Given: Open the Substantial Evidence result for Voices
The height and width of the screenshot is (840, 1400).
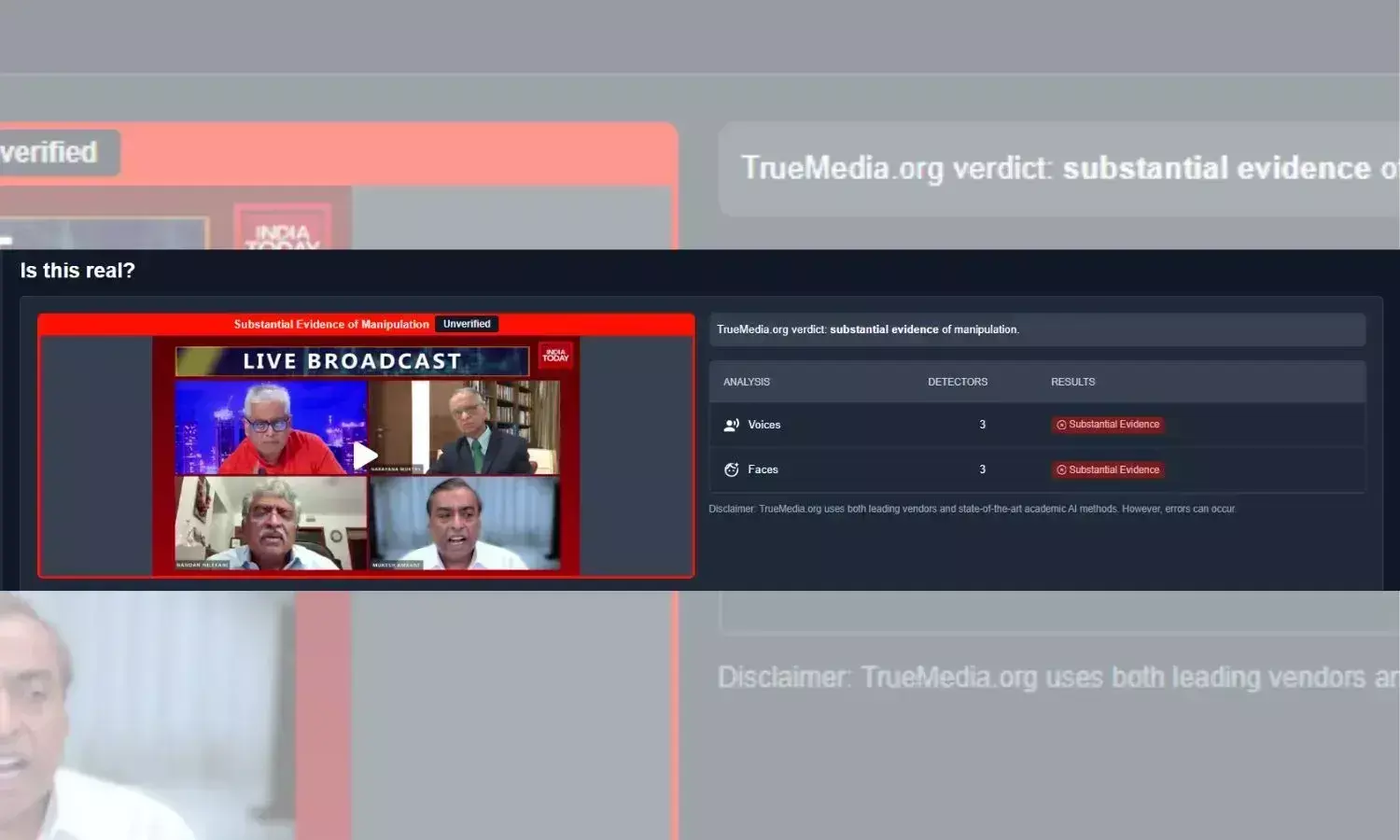Looking at the screenshot, I should click(1113, 425).
